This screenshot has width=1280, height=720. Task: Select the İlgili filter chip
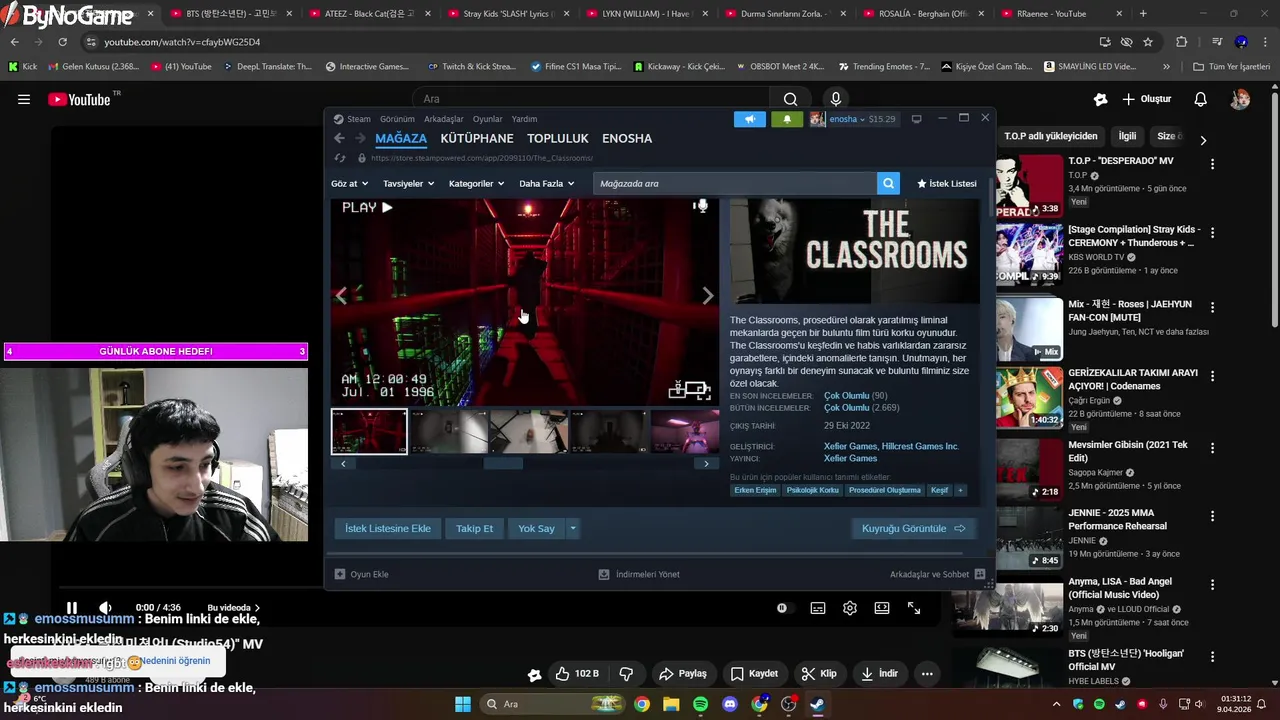(1127, 136)
